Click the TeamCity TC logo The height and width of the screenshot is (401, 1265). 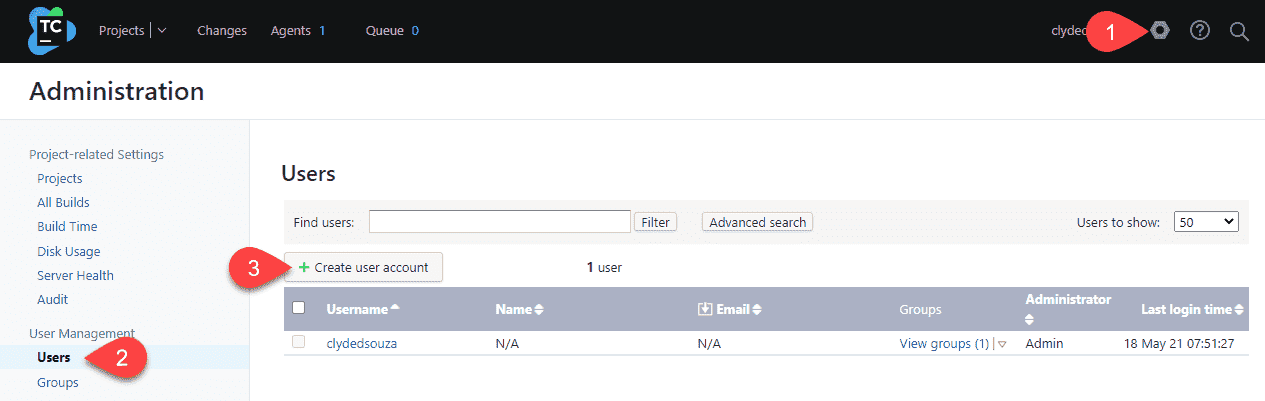52,31
